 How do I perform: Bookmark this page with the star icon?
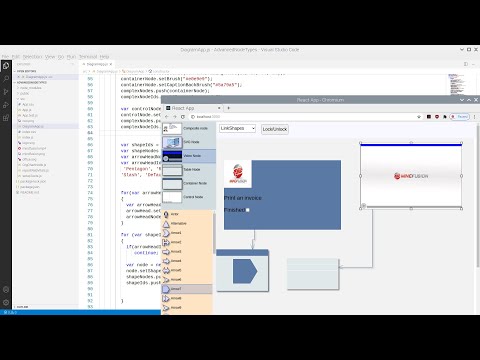coord(419,117)
